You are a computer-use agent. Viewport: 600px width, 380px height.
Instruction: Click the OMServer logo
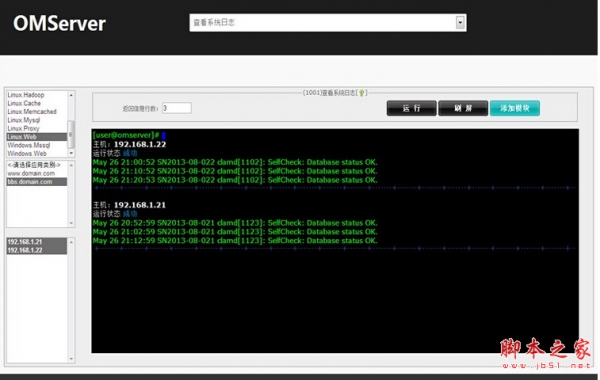click(x=59, y=23)
